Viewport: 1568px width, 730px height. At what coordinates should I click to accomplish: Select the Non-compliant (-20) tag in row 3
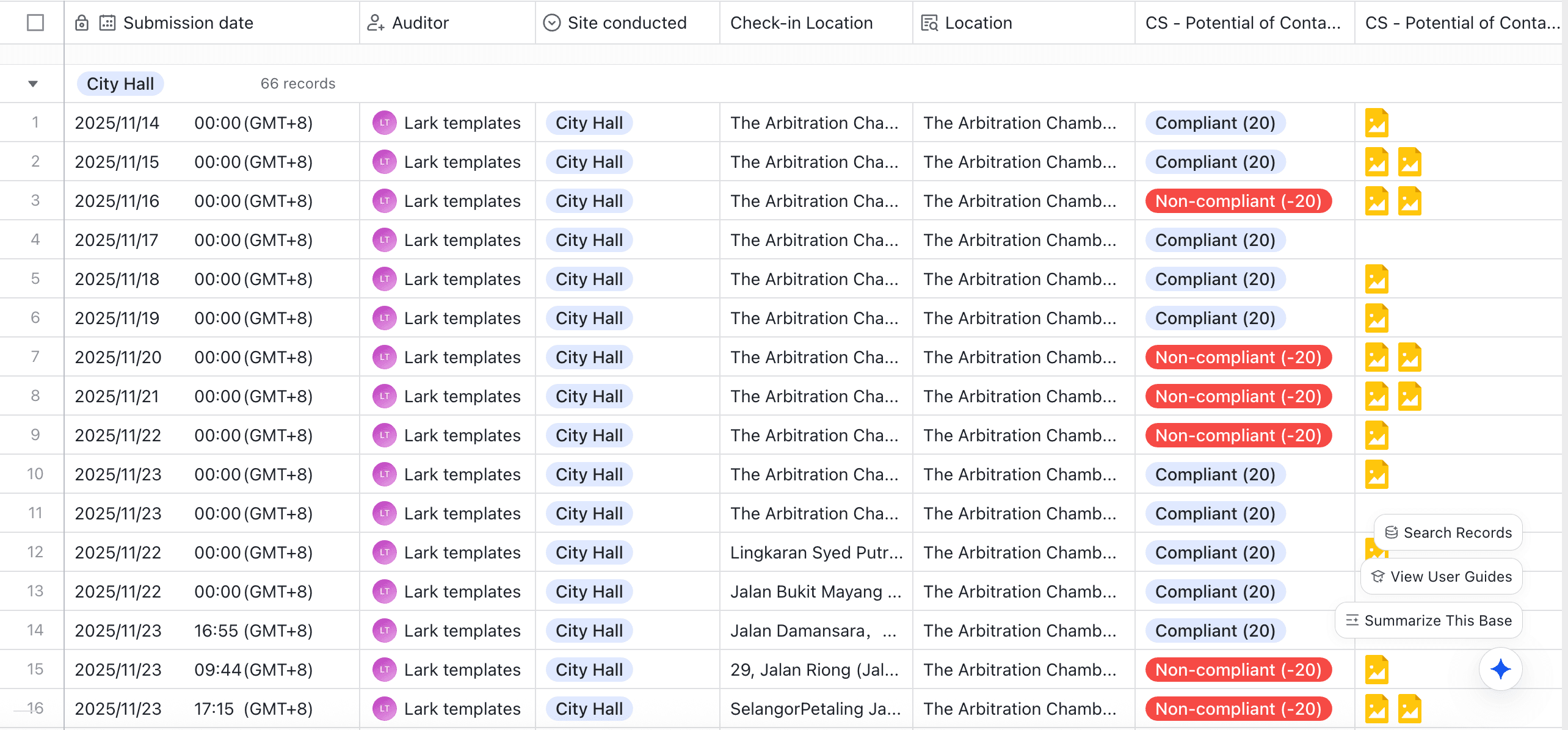pos(1238,201)
